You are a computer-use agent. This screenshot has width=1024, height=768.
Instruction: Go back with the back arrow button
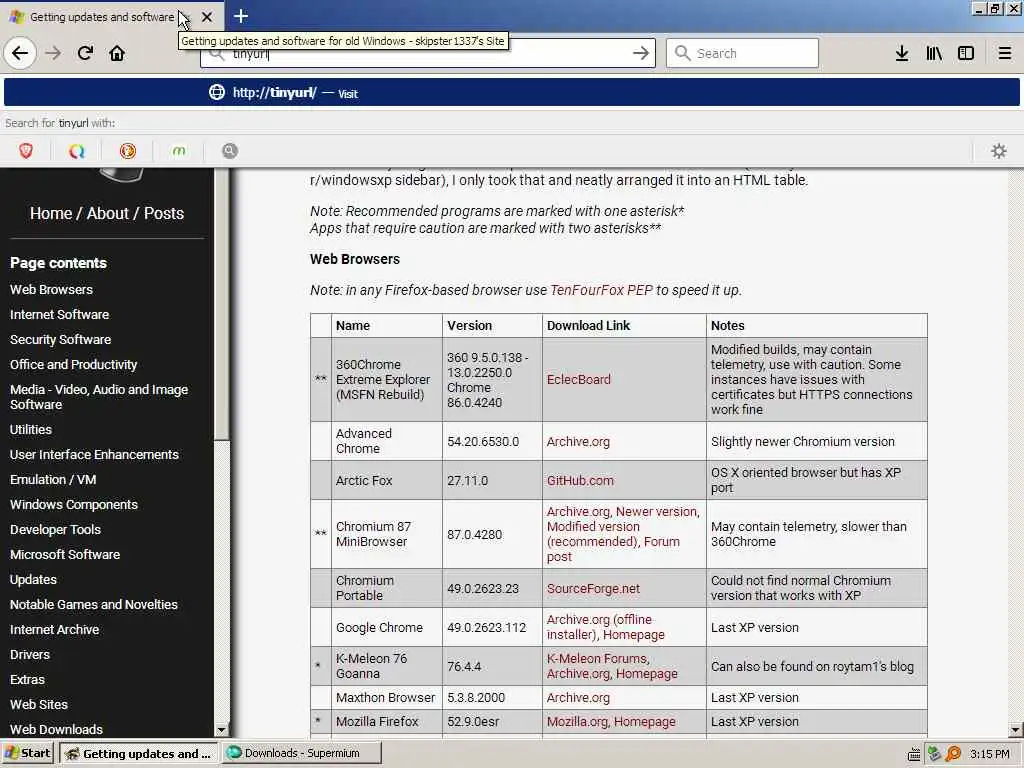(20, 53)
